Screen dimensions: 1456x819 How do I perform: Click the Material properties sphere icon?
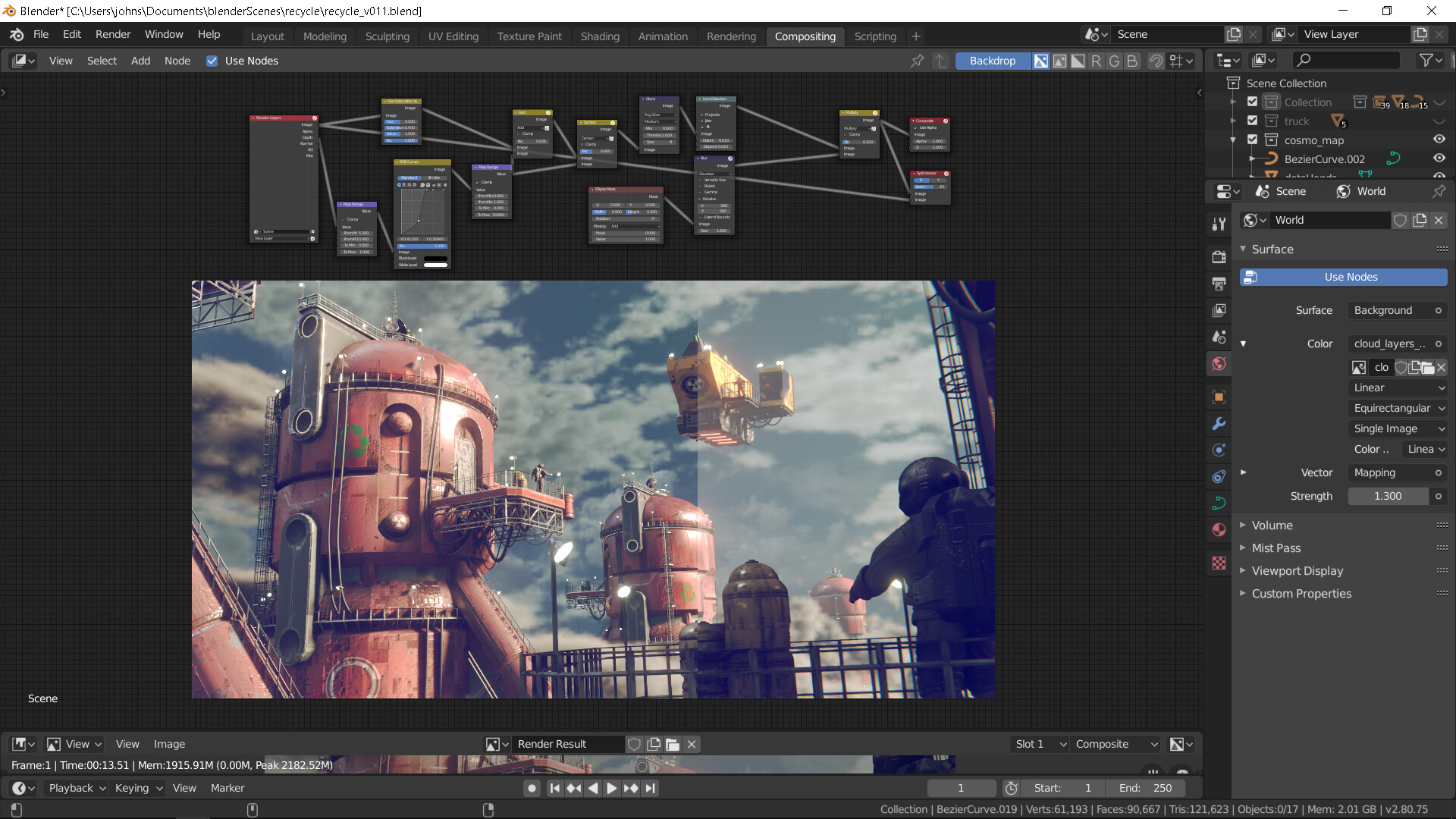click(x=1219, y=529)
